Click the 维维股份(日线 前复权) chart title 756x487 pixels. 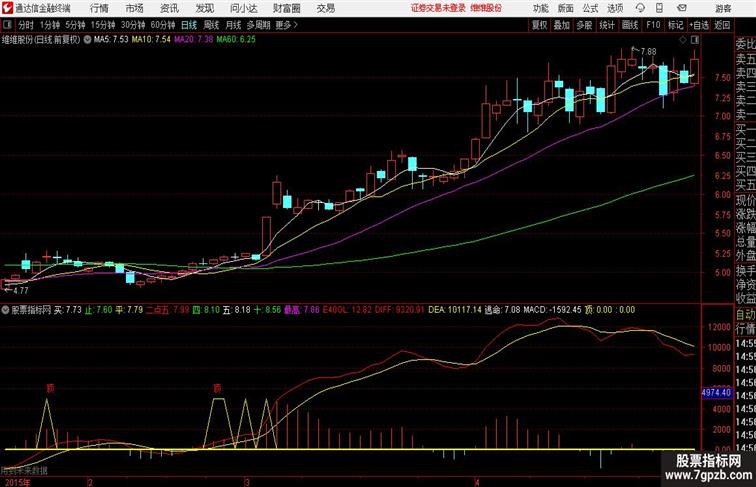[41, 40]
